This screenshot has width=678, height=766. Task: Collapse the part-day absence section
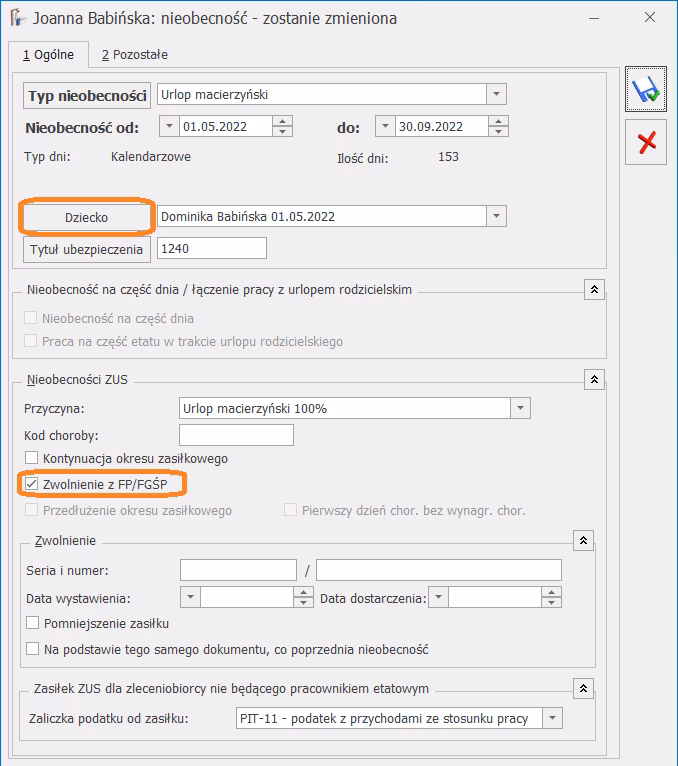594,289
